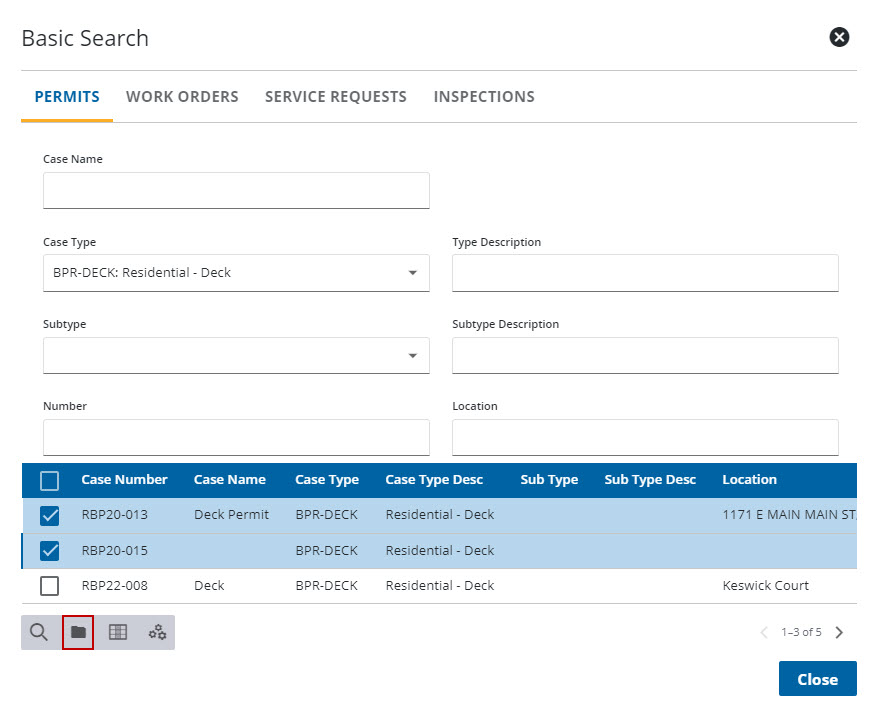
Task: Check the select-all header checkbox
Action: coord(49,480)
